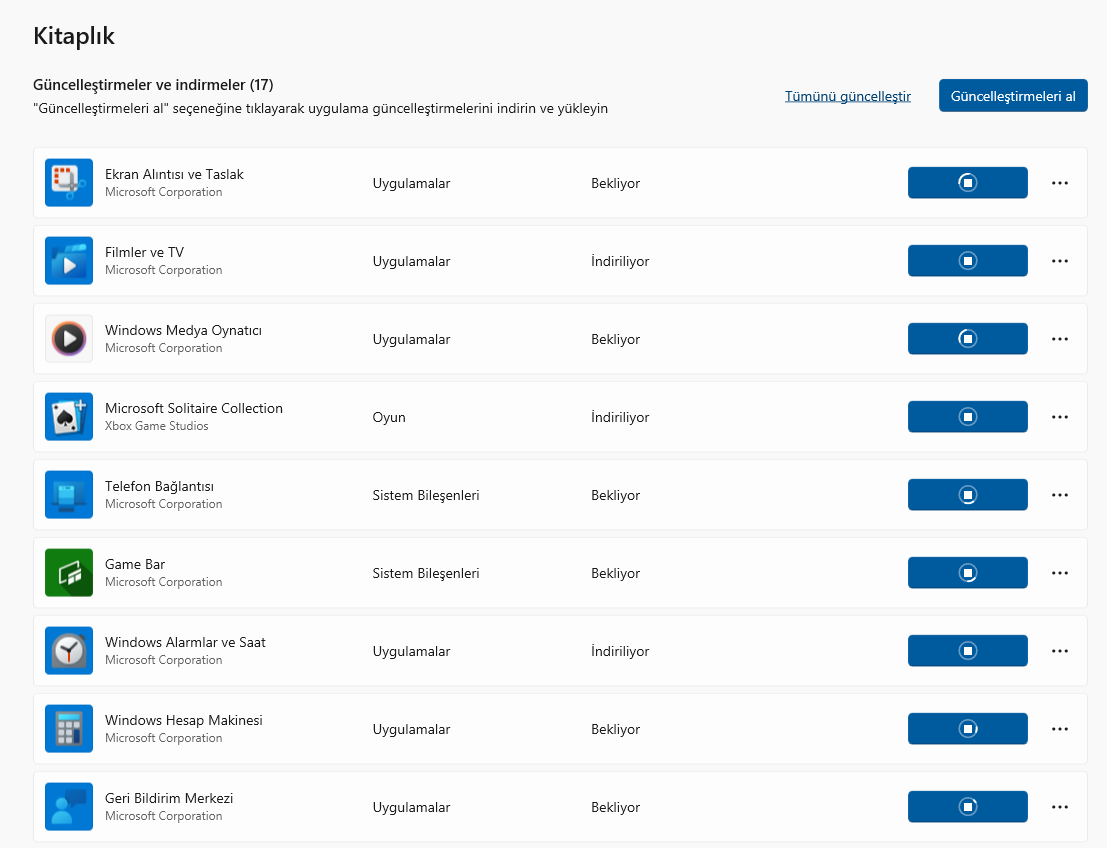Viewport: 1107px width, 848px height.
Task: Open the Filmler ve TV app icon
Action: 69,261
